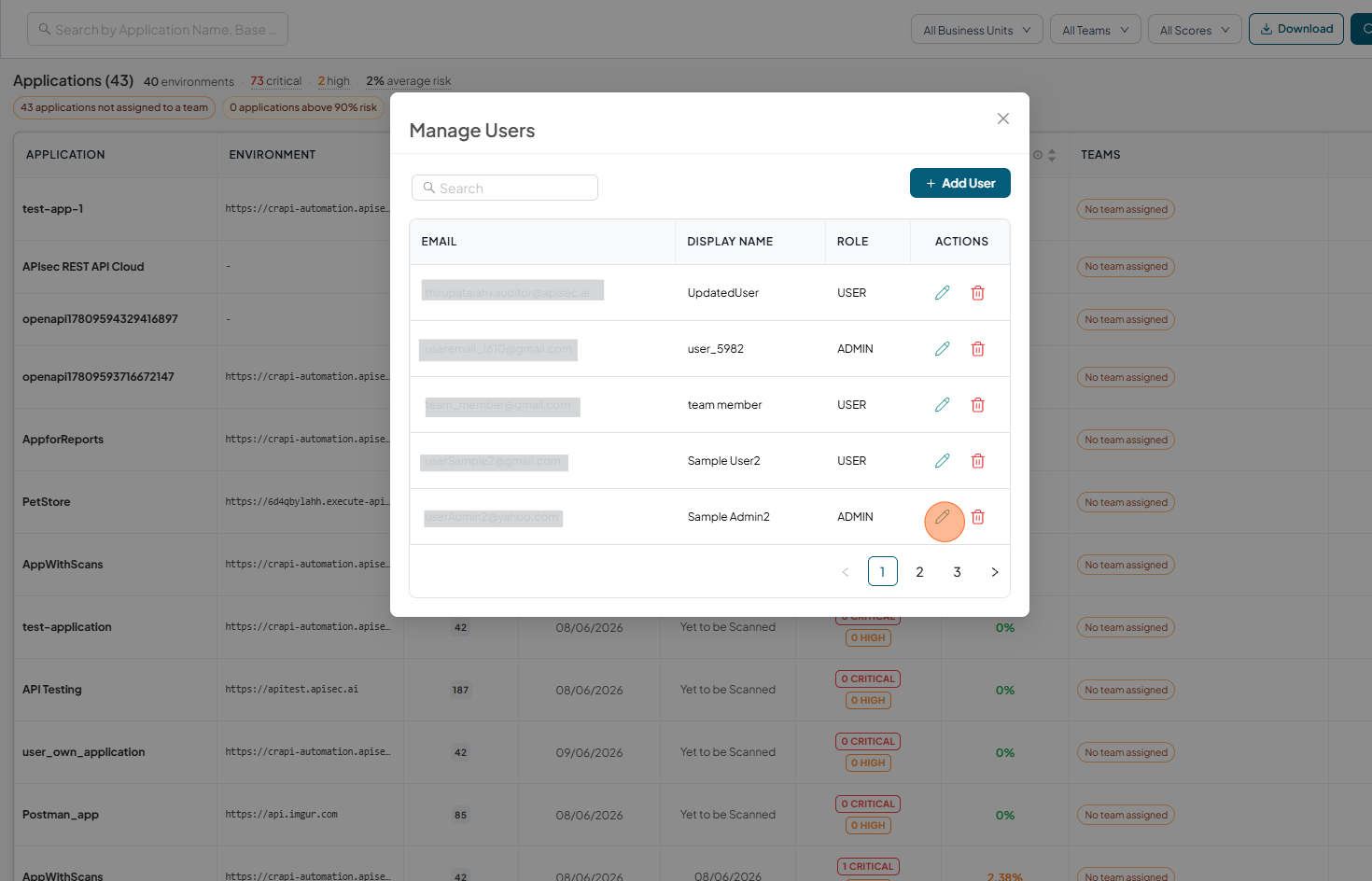
Task: Open the test-application row
Action: (67, 627)
